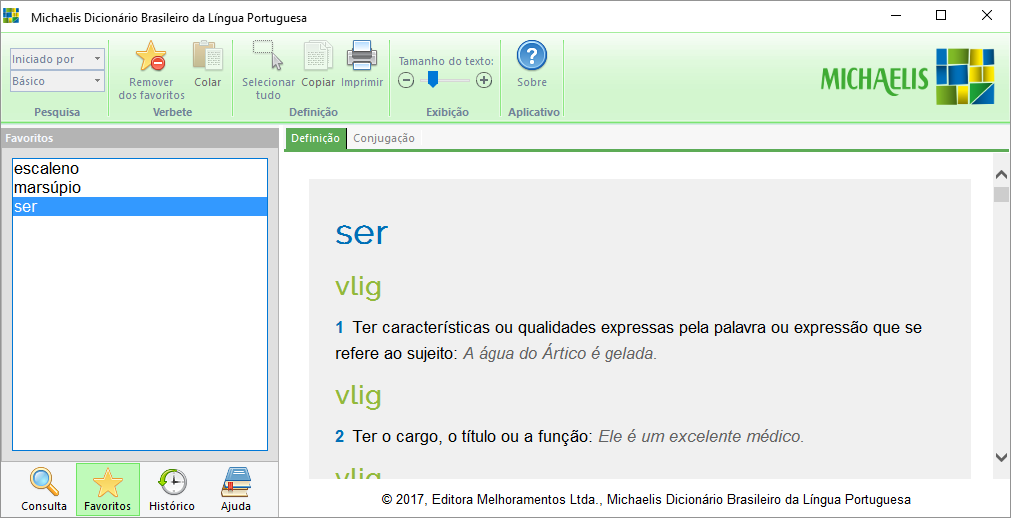This screenshot has height=518, width=1011.
Task: Click the app icon in title bar
Action: coord(11,15)
